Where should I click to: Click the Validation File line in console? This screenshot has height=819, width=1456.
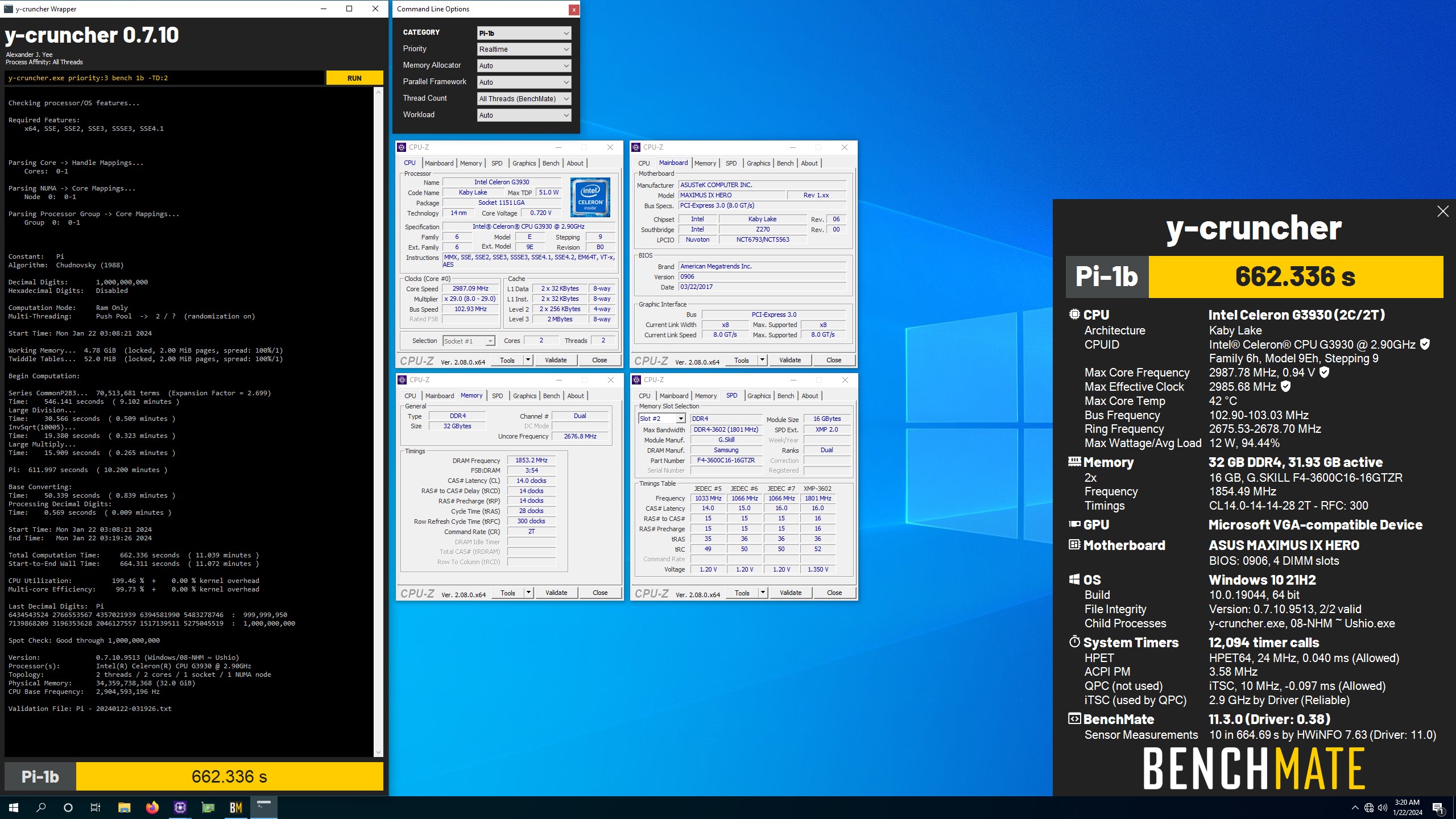(90, 709)
